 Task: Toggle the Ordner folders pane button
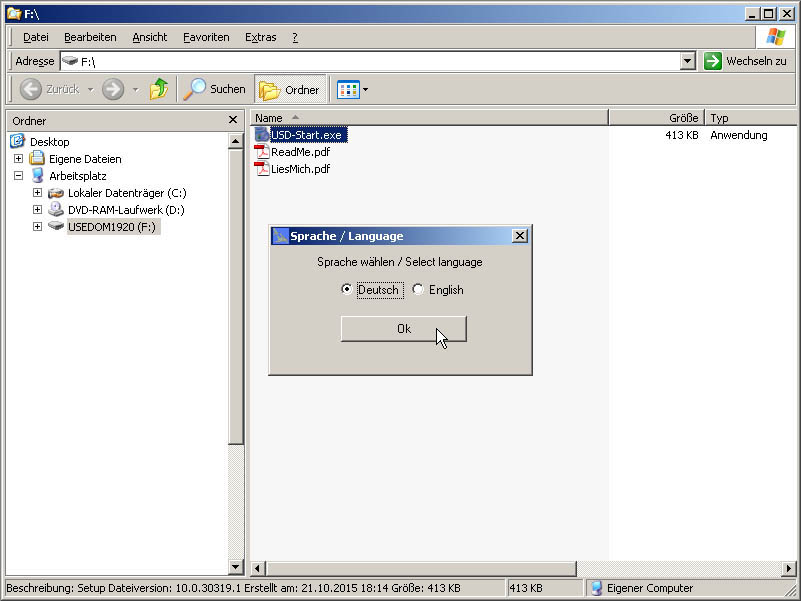click(x=290, y=89)
